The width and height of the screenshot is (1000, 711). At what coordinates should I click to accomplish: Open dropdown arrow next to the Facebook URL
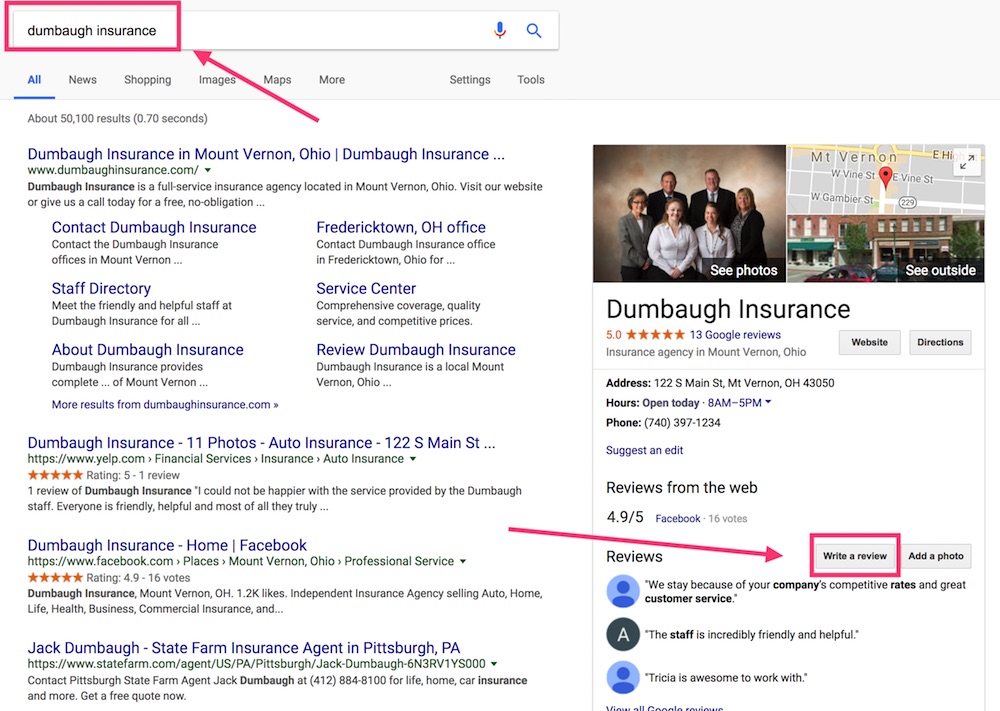pyautogui.click(x=463, y=562)
